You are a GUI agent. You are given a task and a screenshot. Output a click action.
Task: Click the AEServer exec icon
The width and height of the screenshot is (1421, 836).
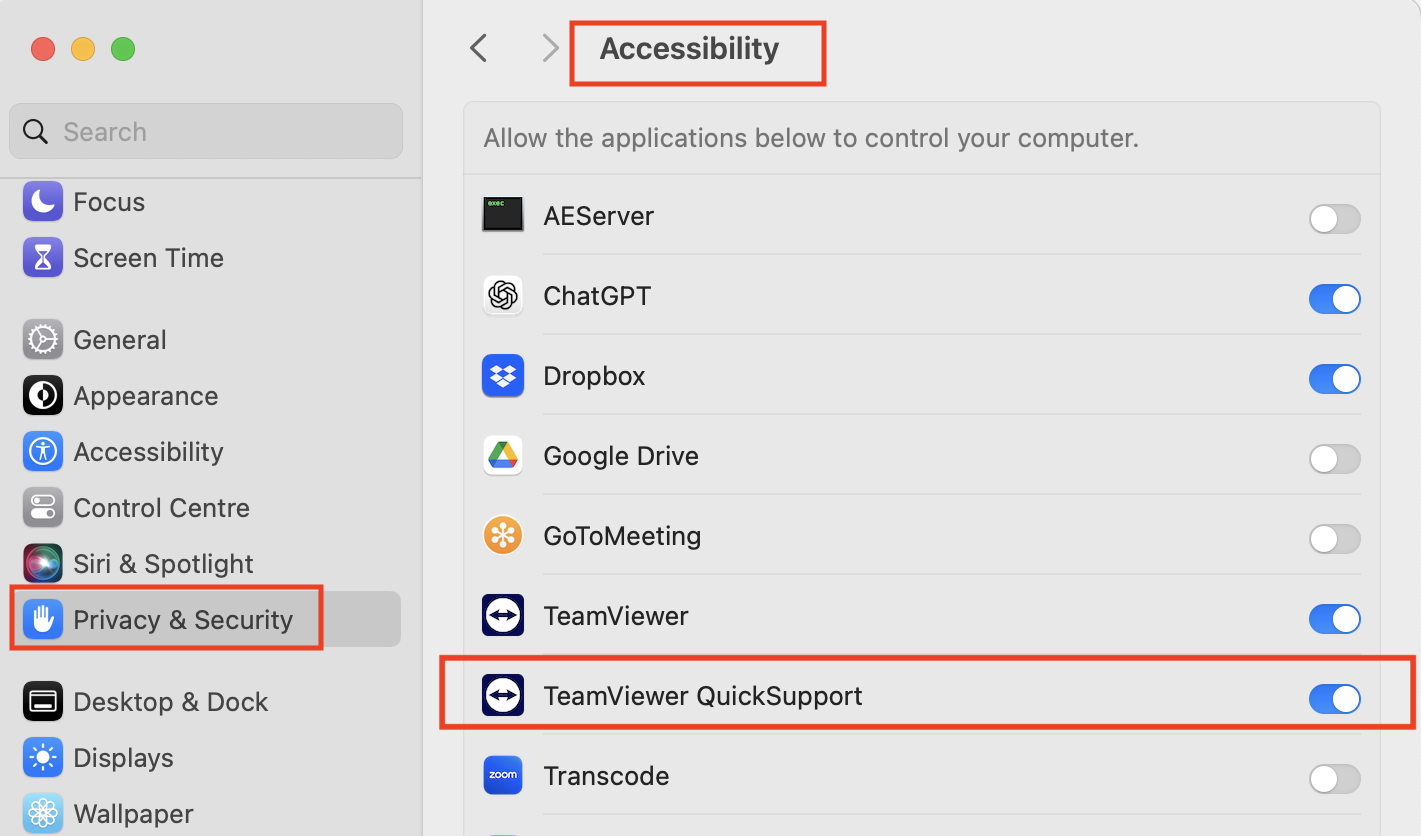coord(503,216)
